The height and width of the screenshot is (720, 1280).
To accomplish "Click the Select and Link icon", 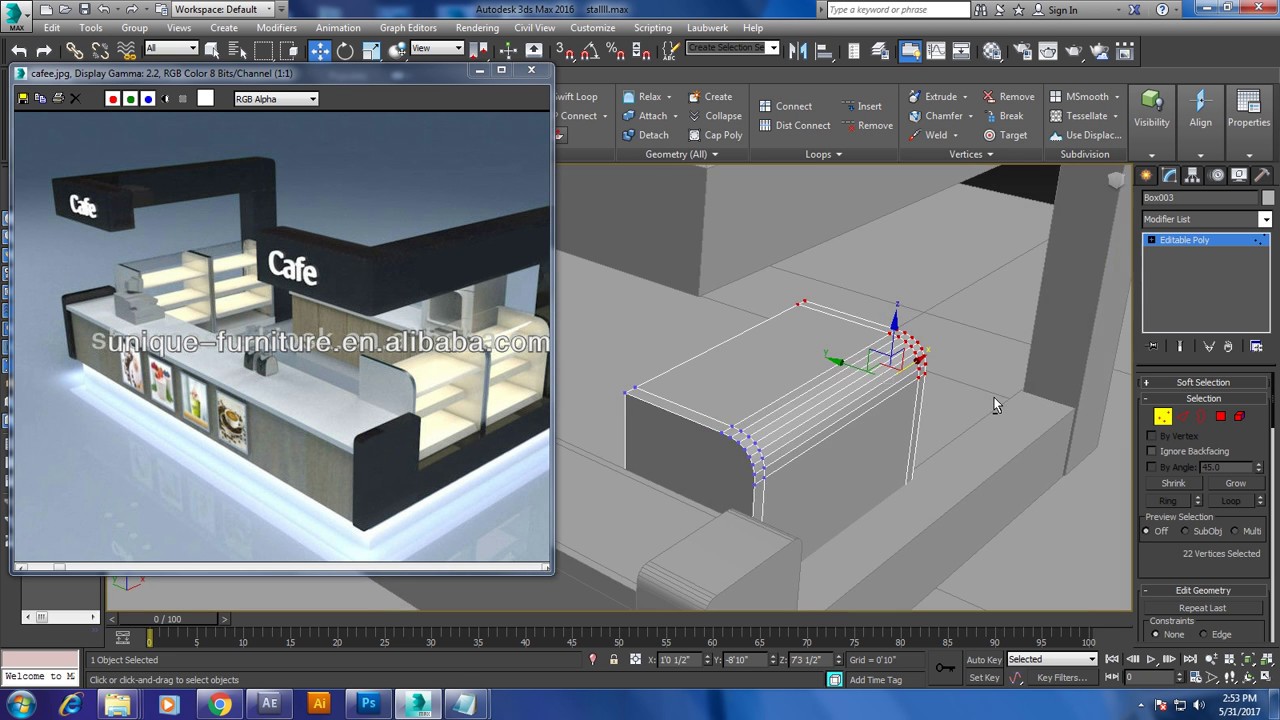I will [x=75, y=50].
